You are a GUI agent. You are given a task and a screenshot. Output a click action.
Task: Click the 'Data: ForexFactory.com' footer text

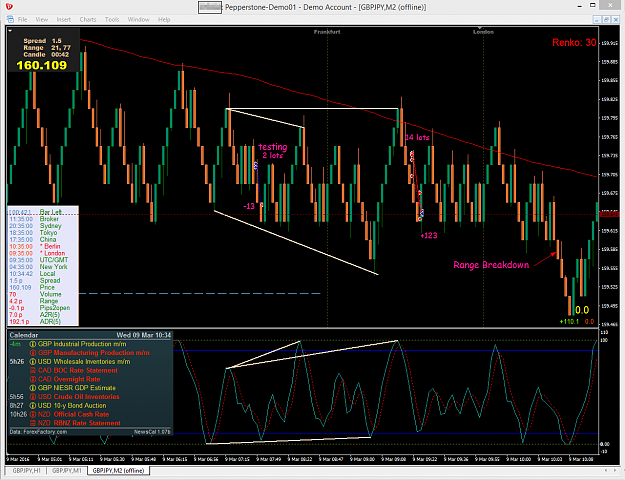click(38, 432)
